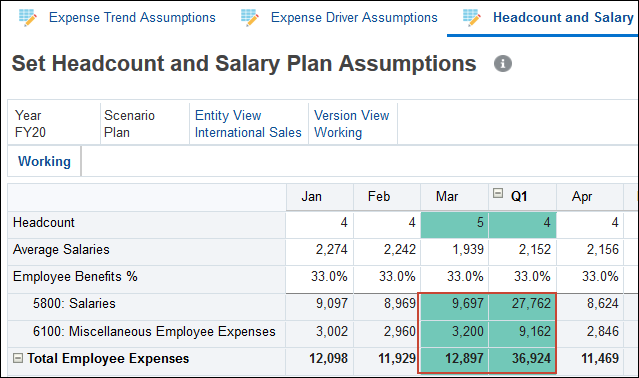Click the Feb Average Salaries cell 2,242
This screenshot has height=378, width=639.
tap(387, 252)
